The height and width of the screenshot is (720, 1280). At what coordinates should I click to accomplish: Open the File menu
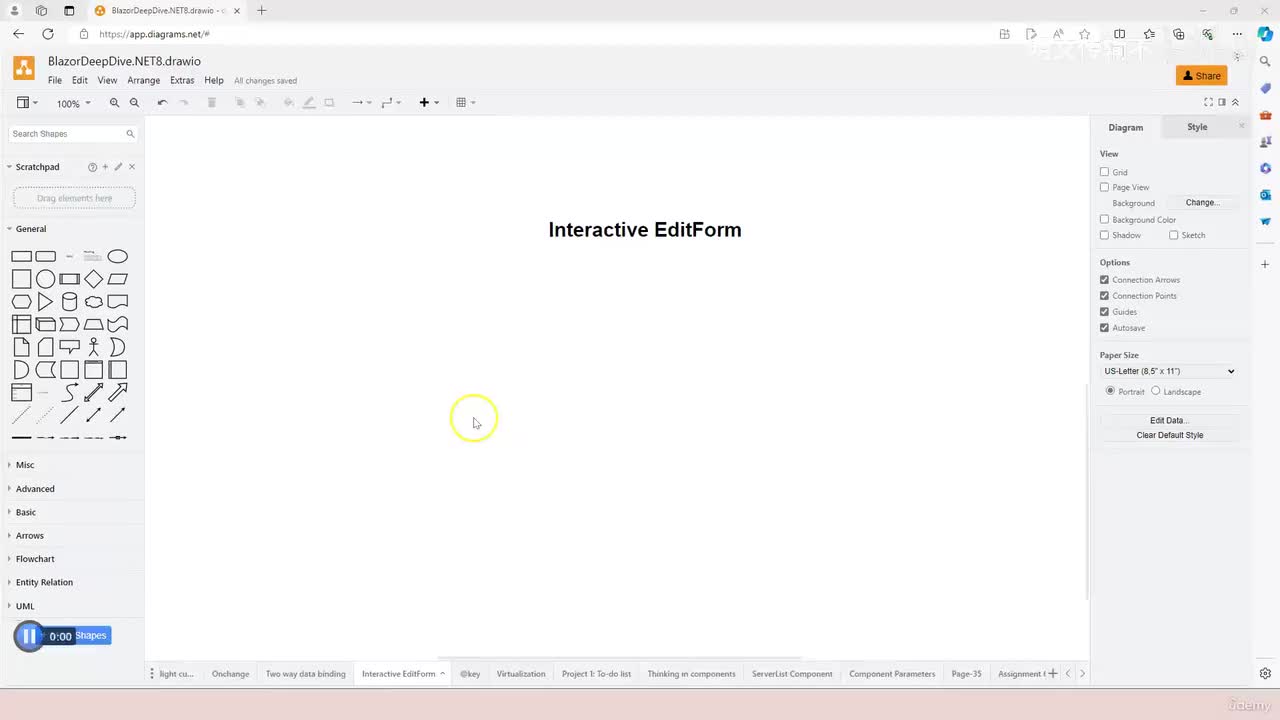point(55,80)
